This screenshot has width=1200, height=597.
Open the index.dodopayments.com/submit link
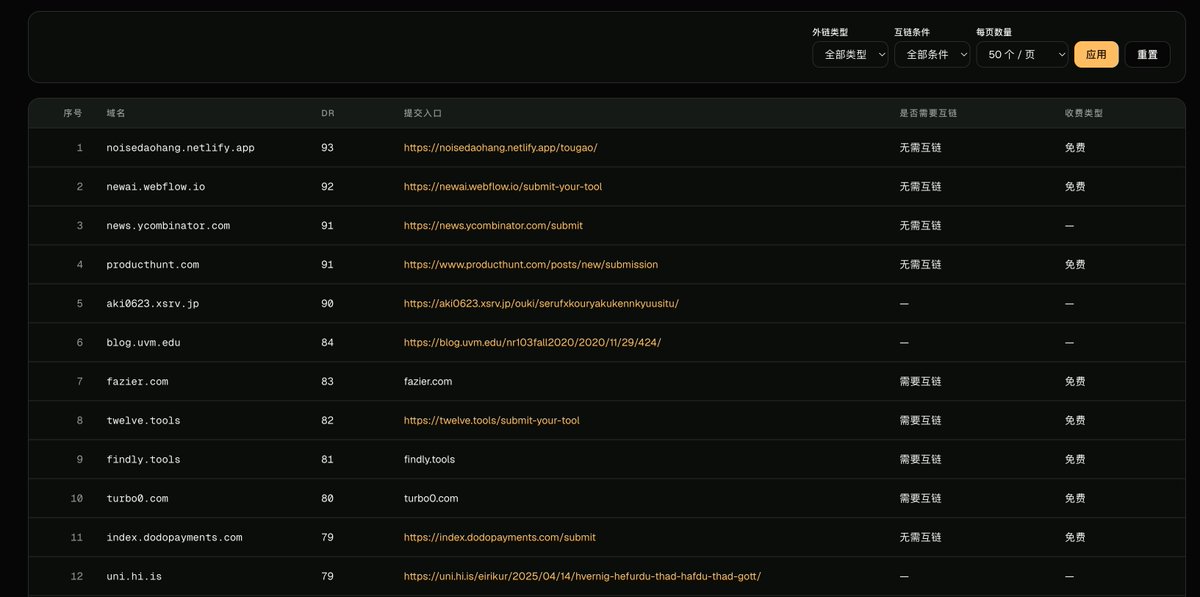tap(500, 538)
